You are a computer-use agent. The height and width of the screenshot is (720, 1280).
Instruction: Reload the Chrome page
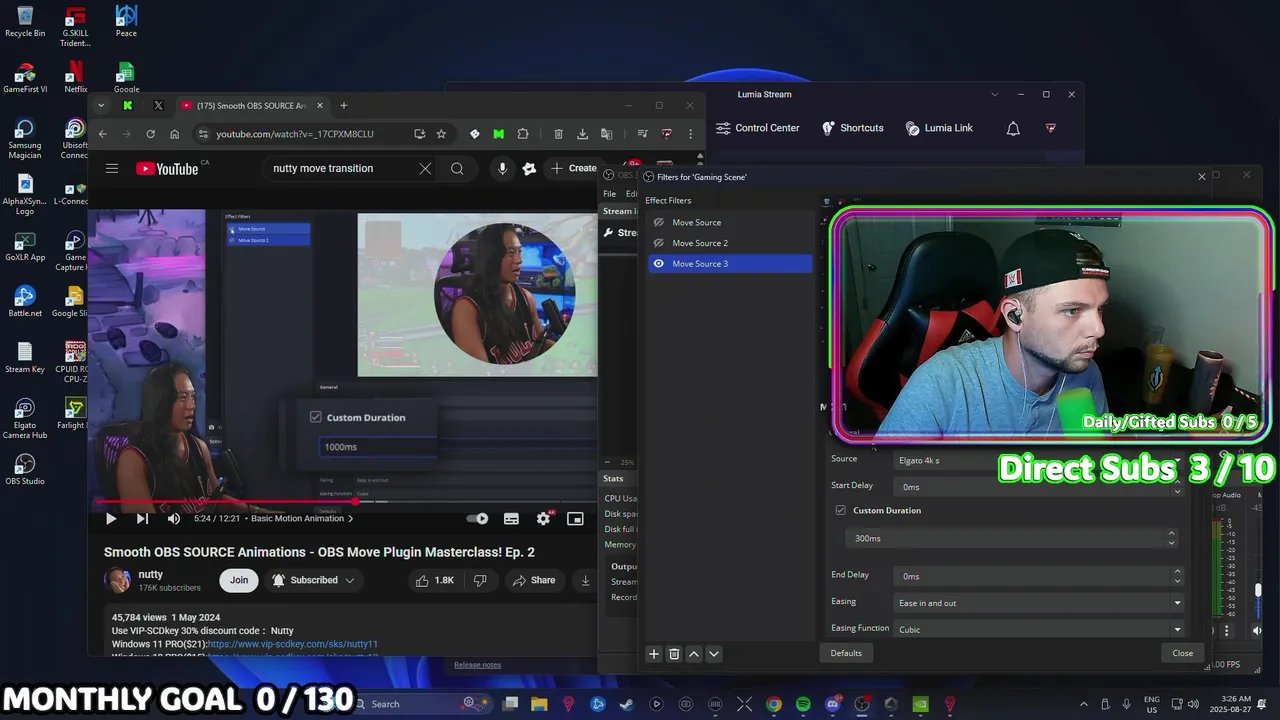pos(150,134)
